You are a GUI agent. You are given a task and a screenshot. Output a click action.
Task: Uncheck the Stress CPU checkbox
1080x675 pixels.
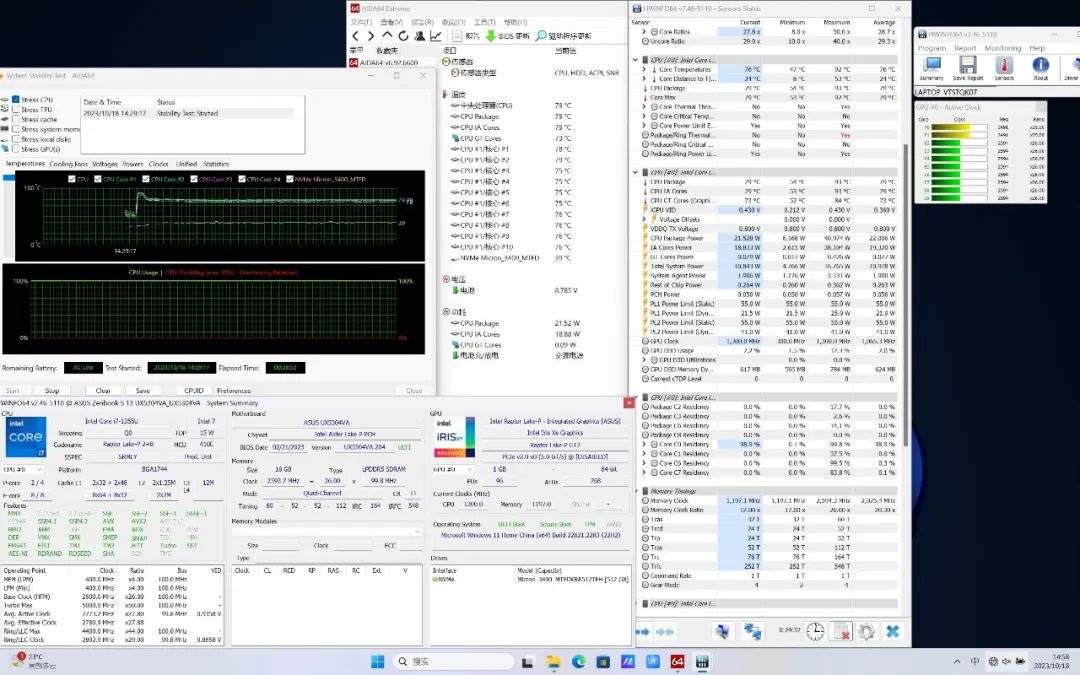(15, 100)
